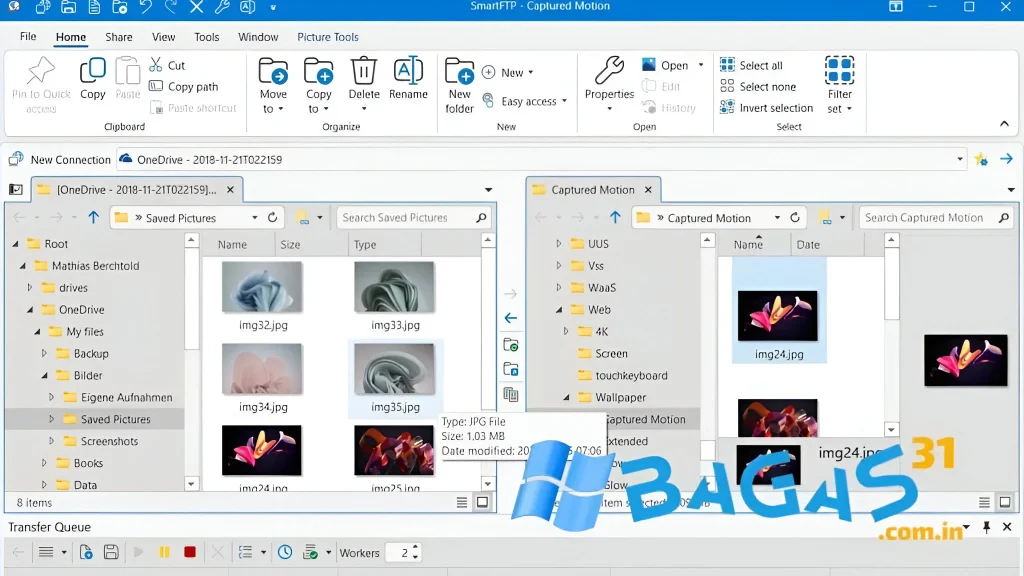Expand the Backup folder node
Screen dimensions: 1024x576
tap(44, 353)
